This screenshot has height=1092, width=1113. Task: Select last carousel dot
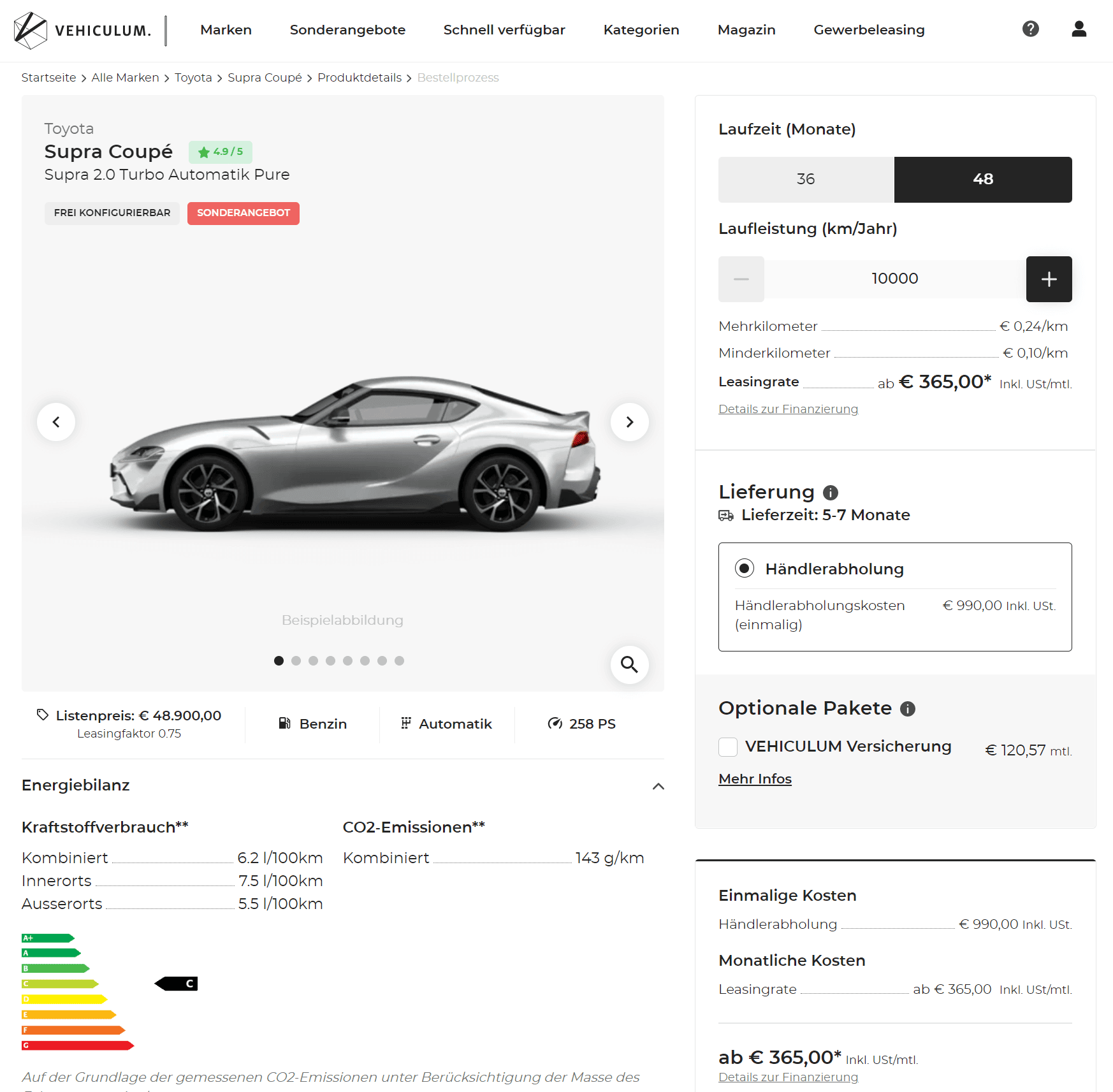pyautogui.click(x=399, y=661)
